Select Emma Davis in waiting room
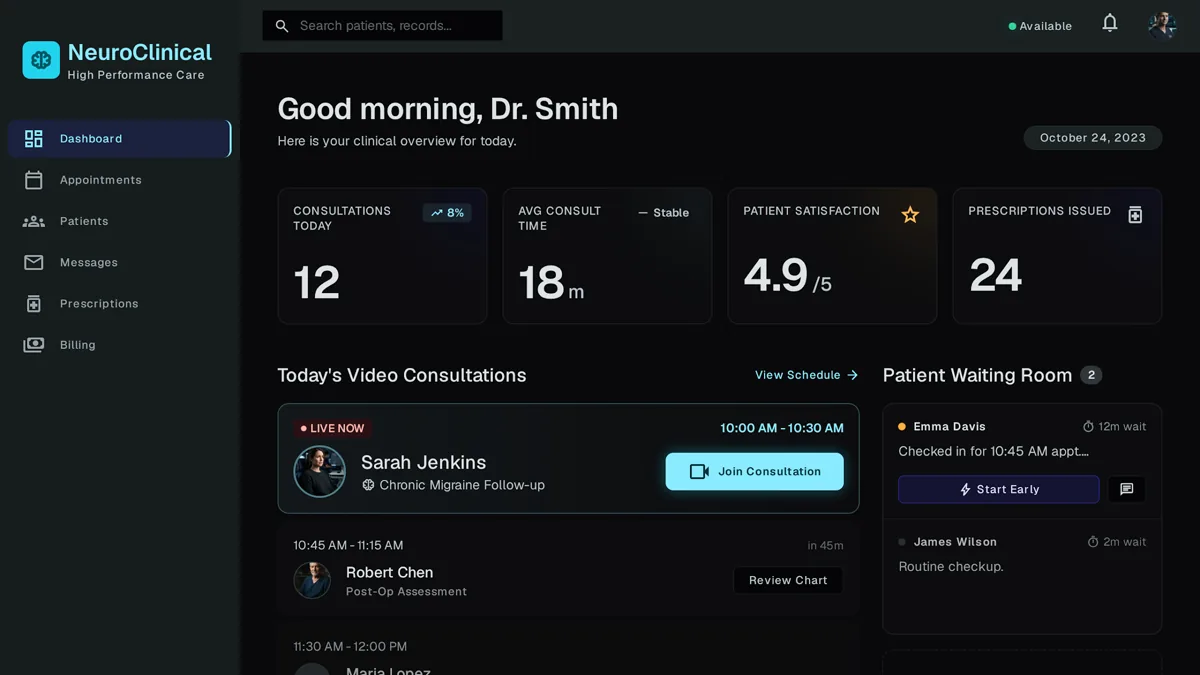 (x=949, y=427)
